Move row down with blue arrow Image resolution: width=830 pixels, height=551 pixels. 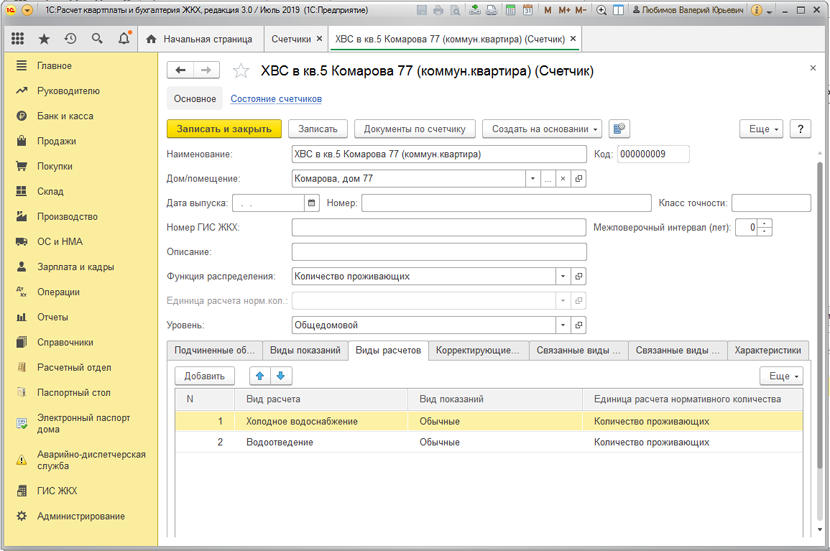click(x=281, y=376)
